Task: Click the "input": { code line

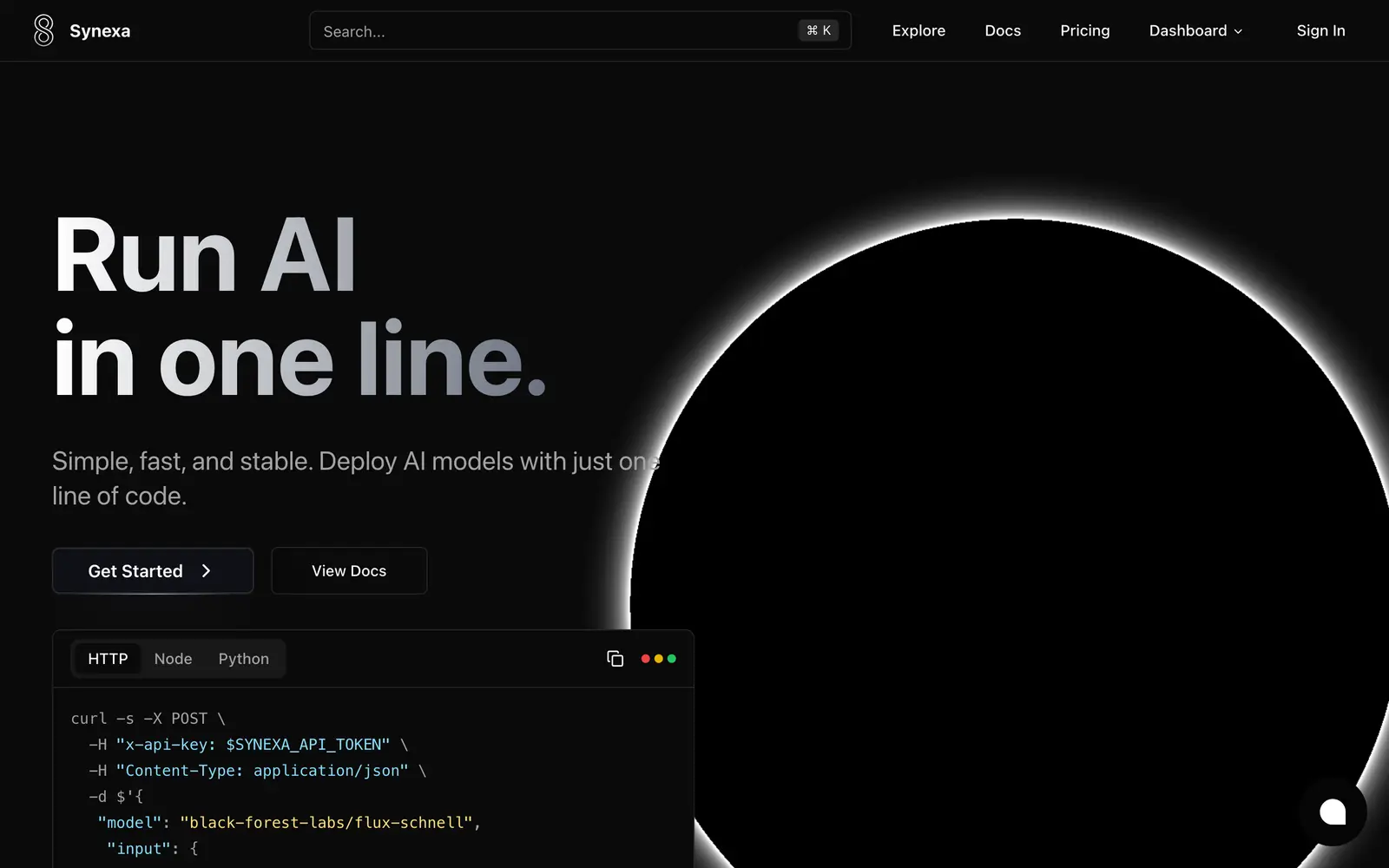Action: click(x=152, y=849)
